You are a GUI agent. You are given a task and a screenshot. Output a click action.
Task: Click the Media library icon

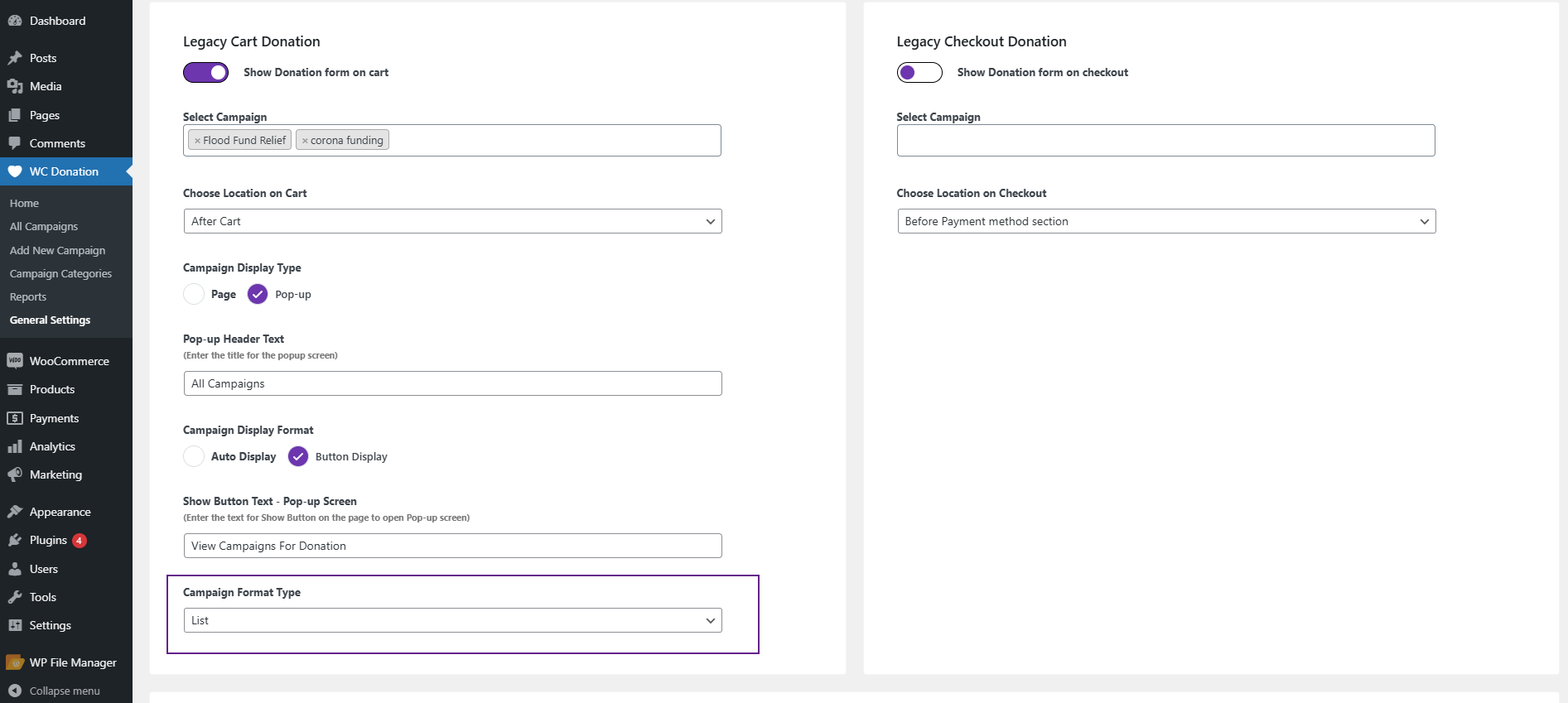click(15, 86)
